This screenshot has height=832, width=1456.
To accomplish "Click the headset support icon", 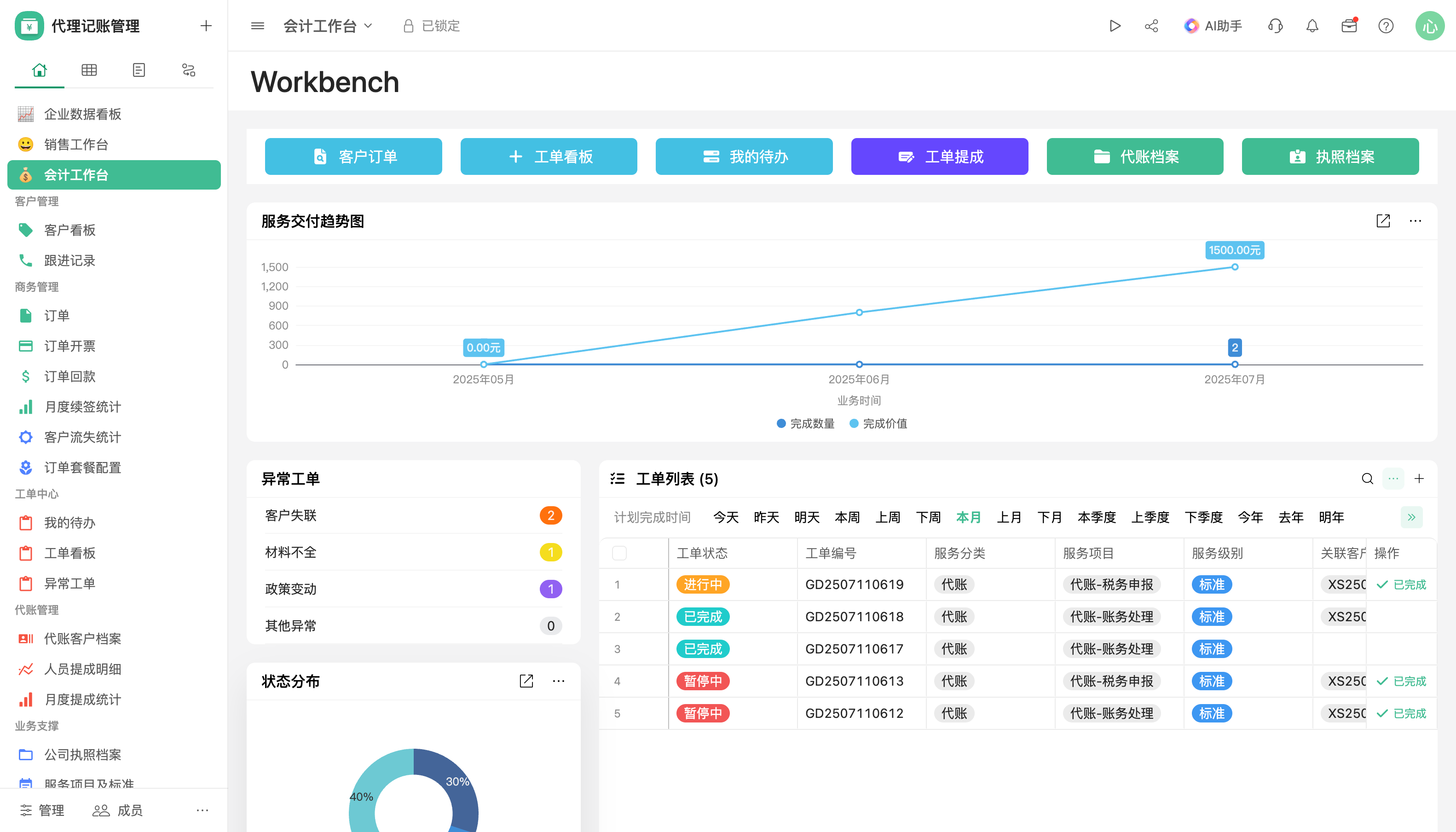I will [x=1276, y=26].
